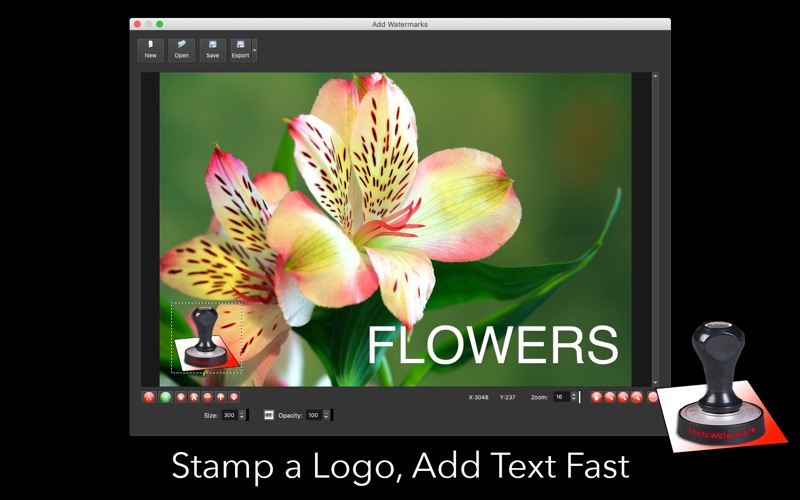Move the layer up with the red up-arrow icon
This screenshot has width=800, height=500.
(x=220, y=397)
